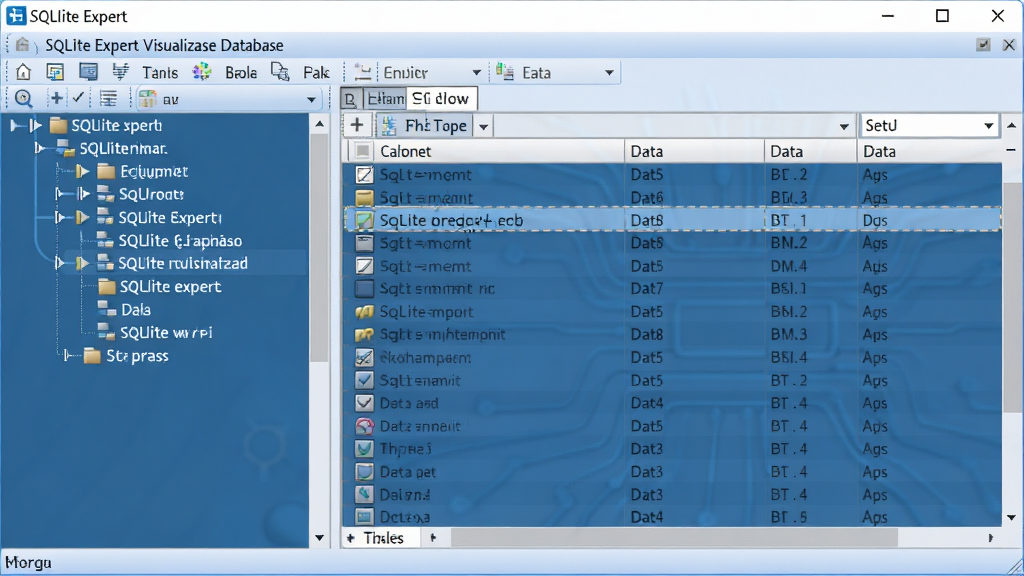Click the scroll down arrow of tree panel
The width and height of the screenshot is (1024, 576).
[319, 538]
